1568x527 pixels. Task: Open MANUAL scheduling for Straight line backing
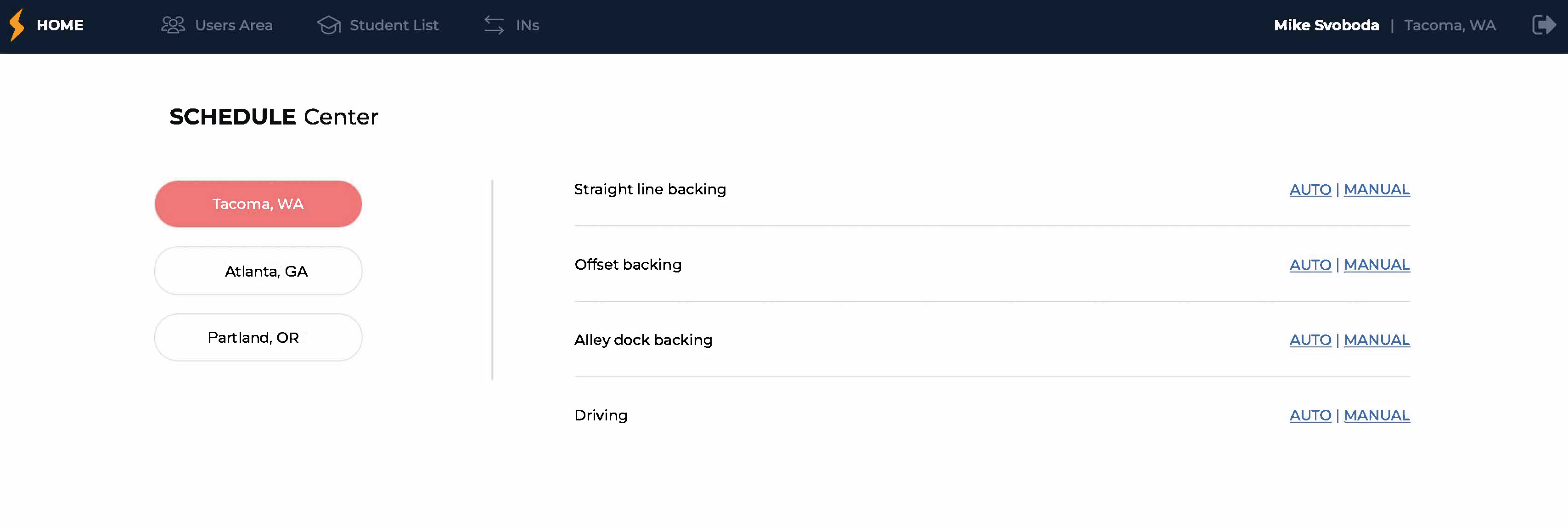(1376, 189)
